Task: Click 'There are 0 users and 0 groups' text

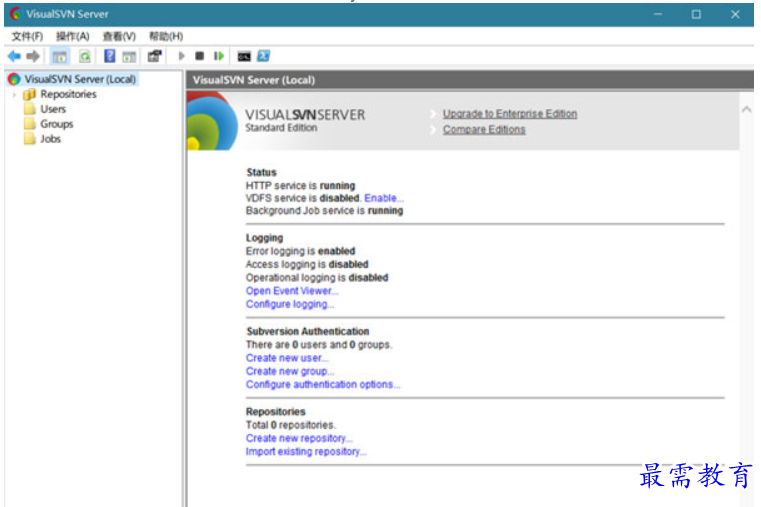Action: tap(318, 344)
